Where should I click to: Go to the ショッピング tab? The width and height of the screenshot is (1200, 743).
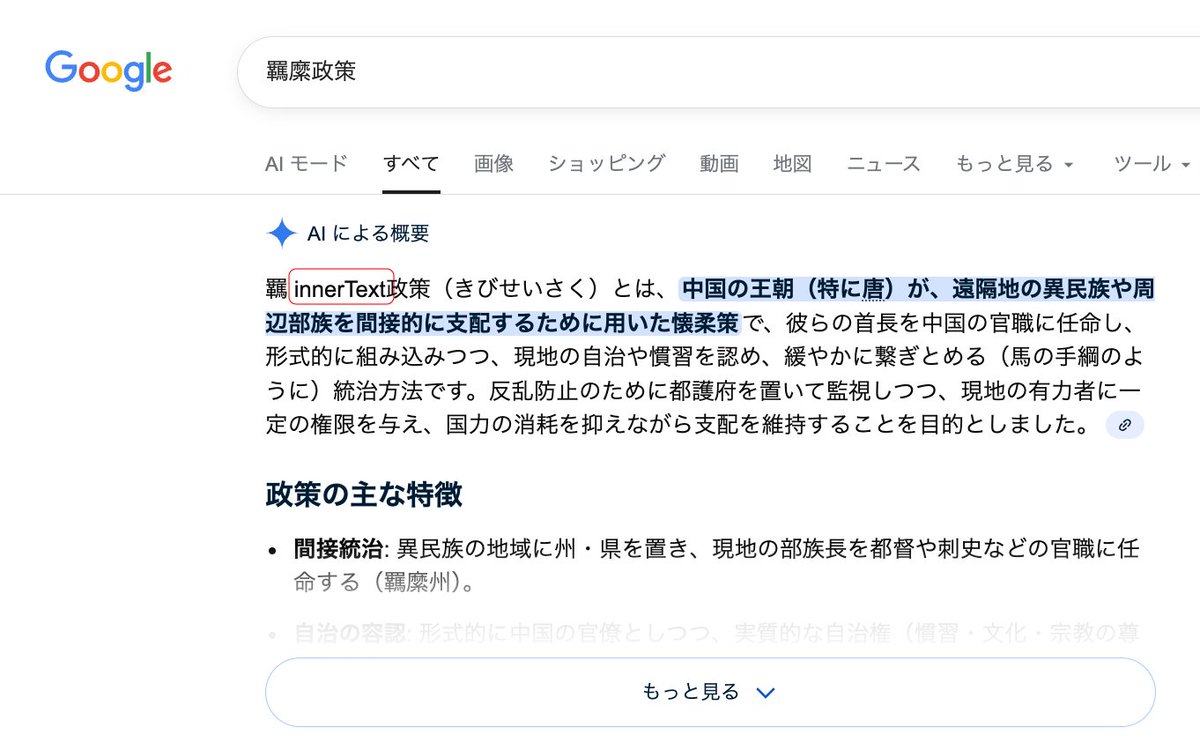(x=606, y=164)
